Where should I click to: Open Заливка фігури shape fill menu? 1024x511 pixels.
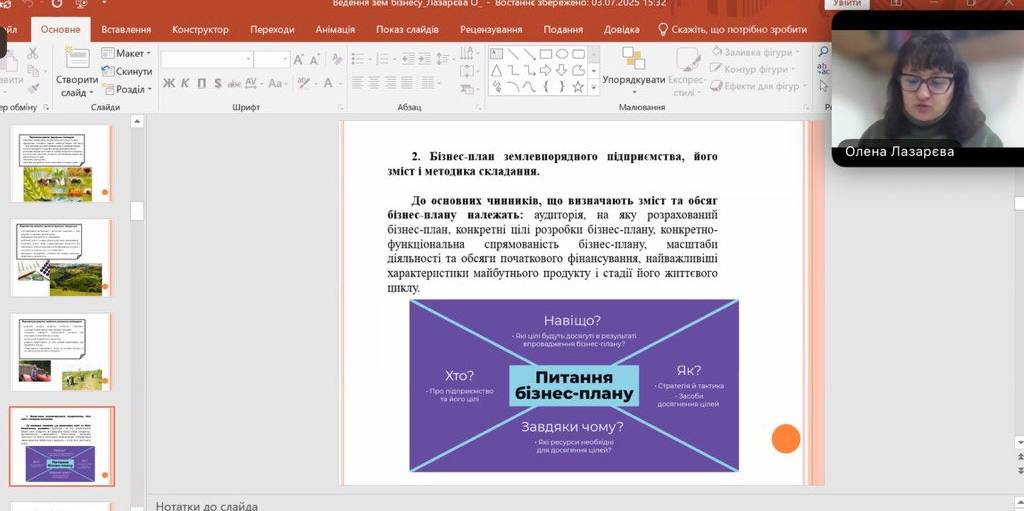pos(757,53)
